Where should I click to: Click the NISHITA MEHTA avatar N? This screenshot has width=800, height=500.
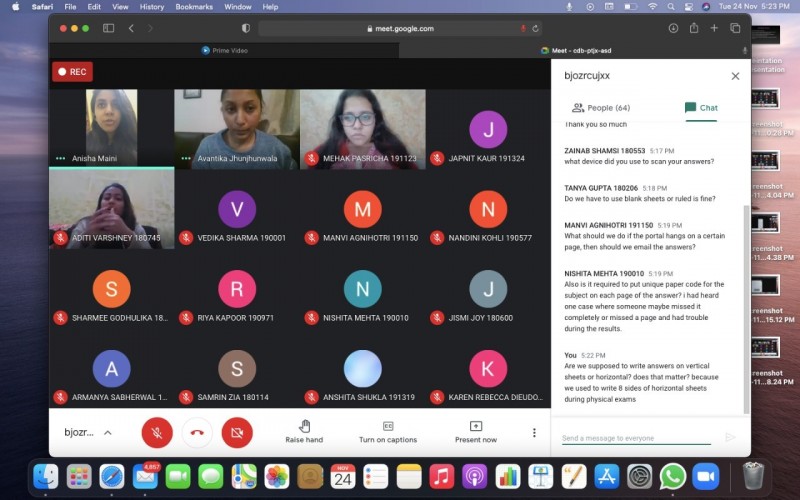point(362,289)
